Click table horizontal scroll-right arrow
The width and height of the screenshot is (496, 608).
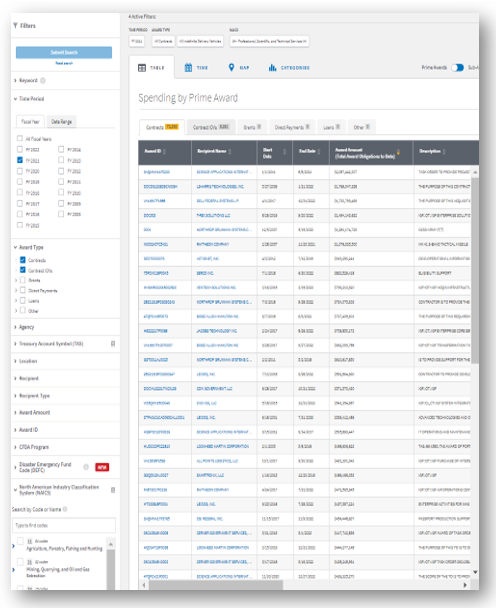click(x=465, y=585)
